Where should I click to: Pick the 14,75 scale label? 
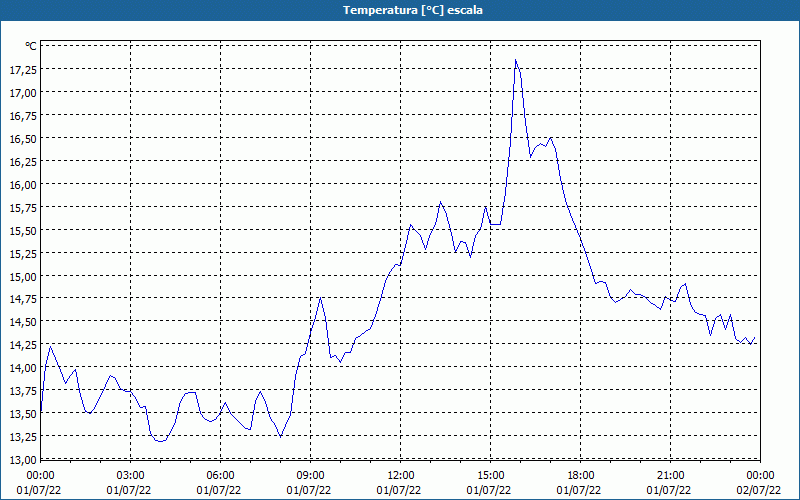[23, 299]
